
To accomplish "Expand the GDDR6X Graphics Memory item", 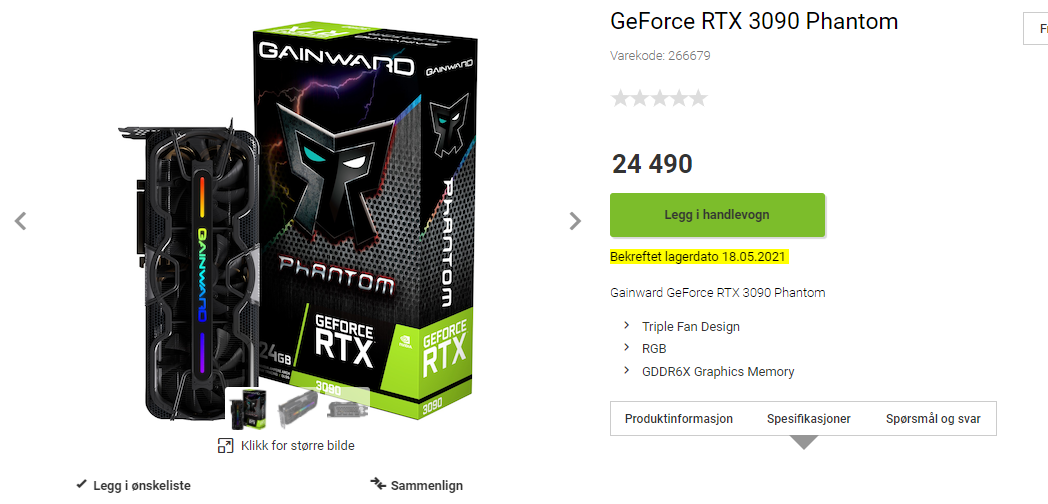I will click(628, 371).
